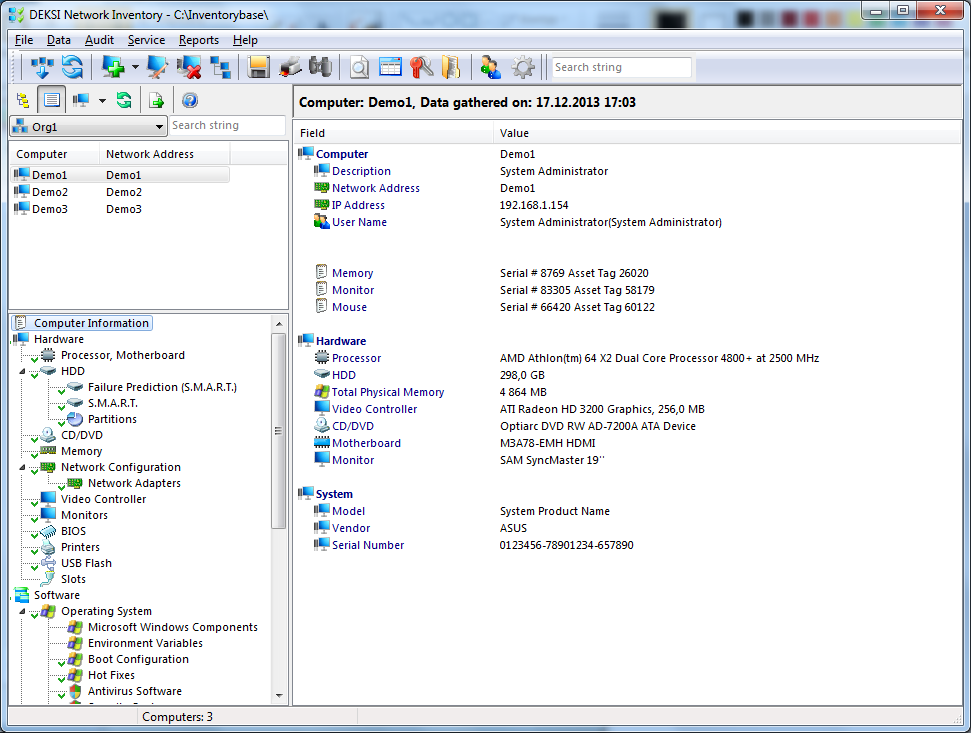Viewport: 971px width, 733px height.
Task: Select USB Flash tree item
Action: [86, 563]
